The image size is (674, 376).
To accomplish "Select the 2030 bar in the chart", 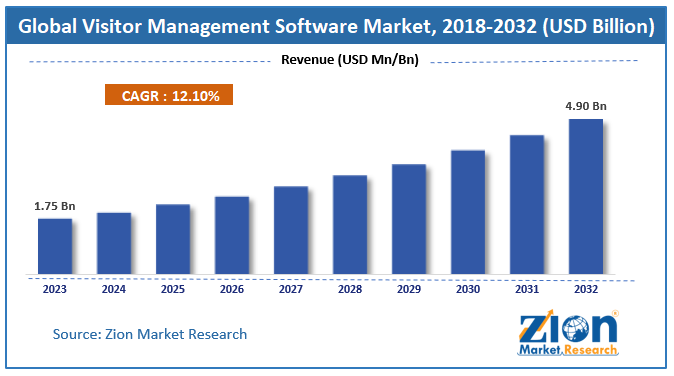I will tap(468, 212).
